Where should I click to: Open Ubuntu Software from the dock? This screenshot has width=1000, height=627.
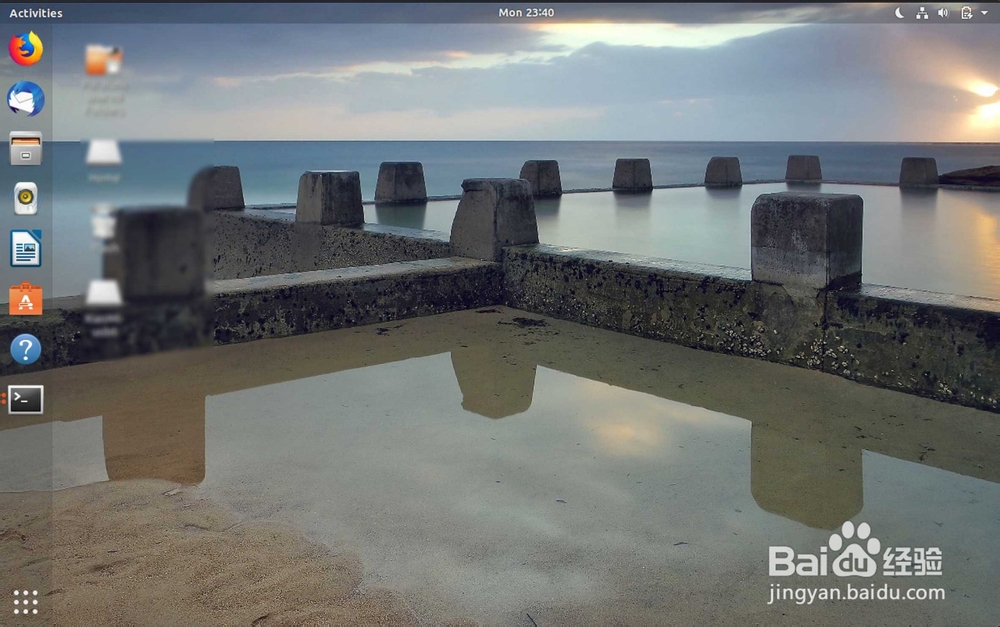click(x=26, y=299)
